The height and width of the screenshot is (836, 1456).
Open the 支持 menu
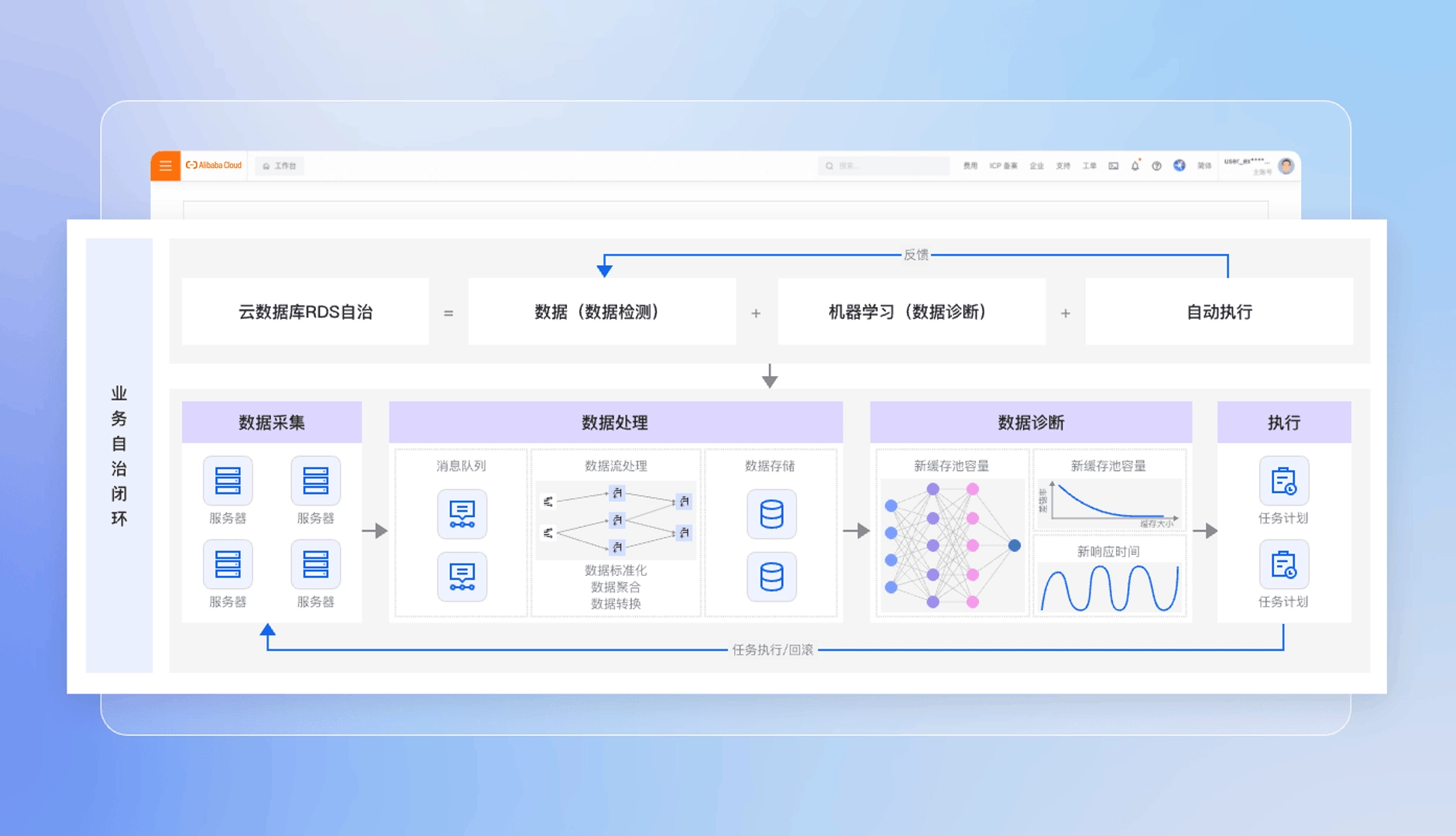coord(1063,166)
